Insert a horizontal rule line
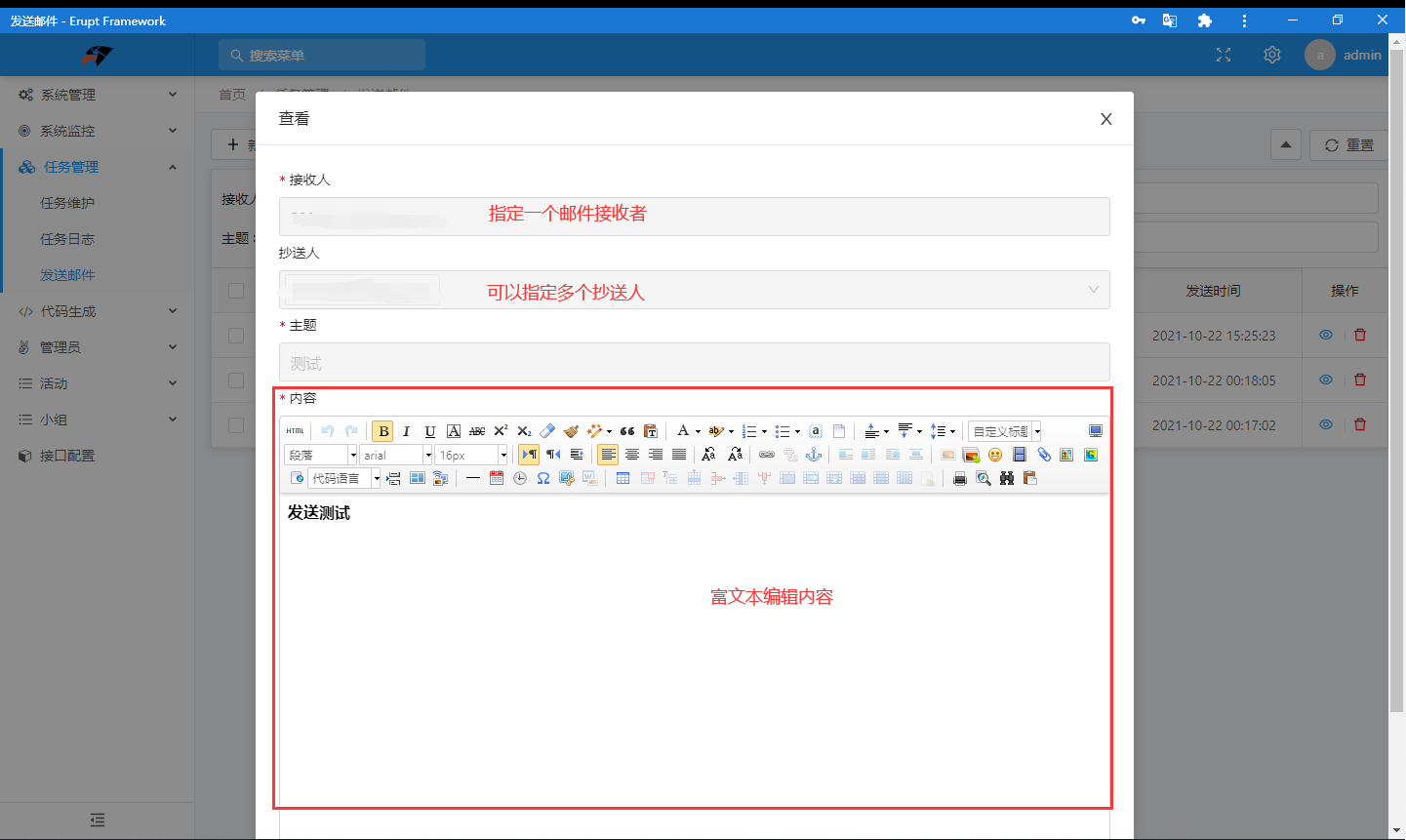This screenshot has height=840, width=1406. (473, 478)
